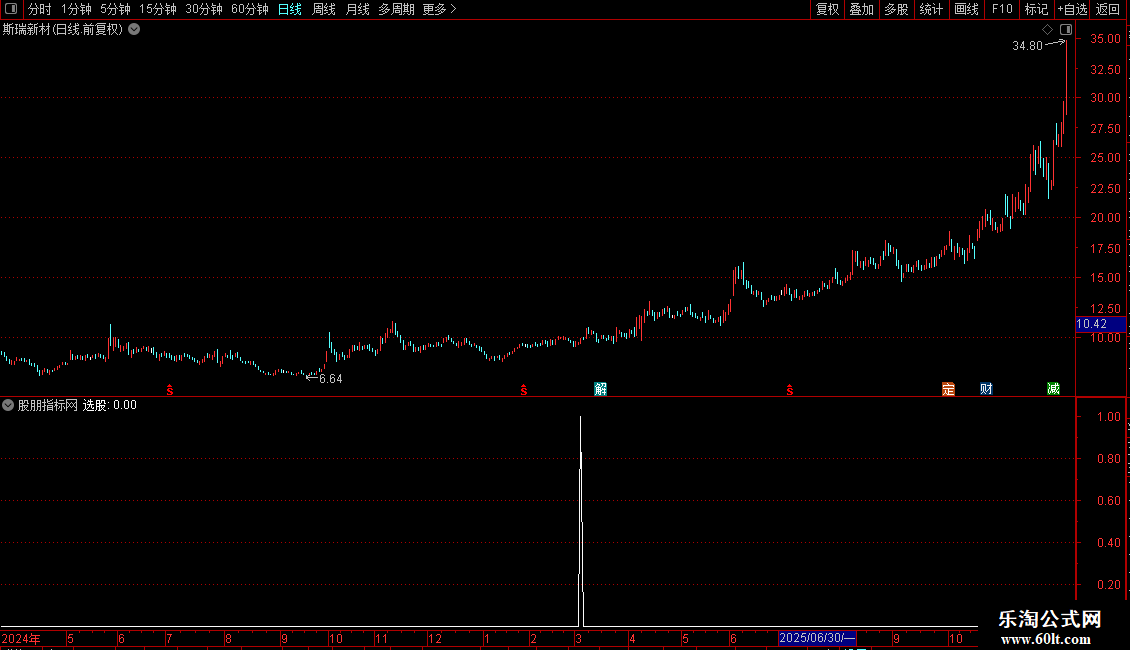Click the month 12 marker on timeline
The image size is (1130, 650).
[x=435, y=638]
